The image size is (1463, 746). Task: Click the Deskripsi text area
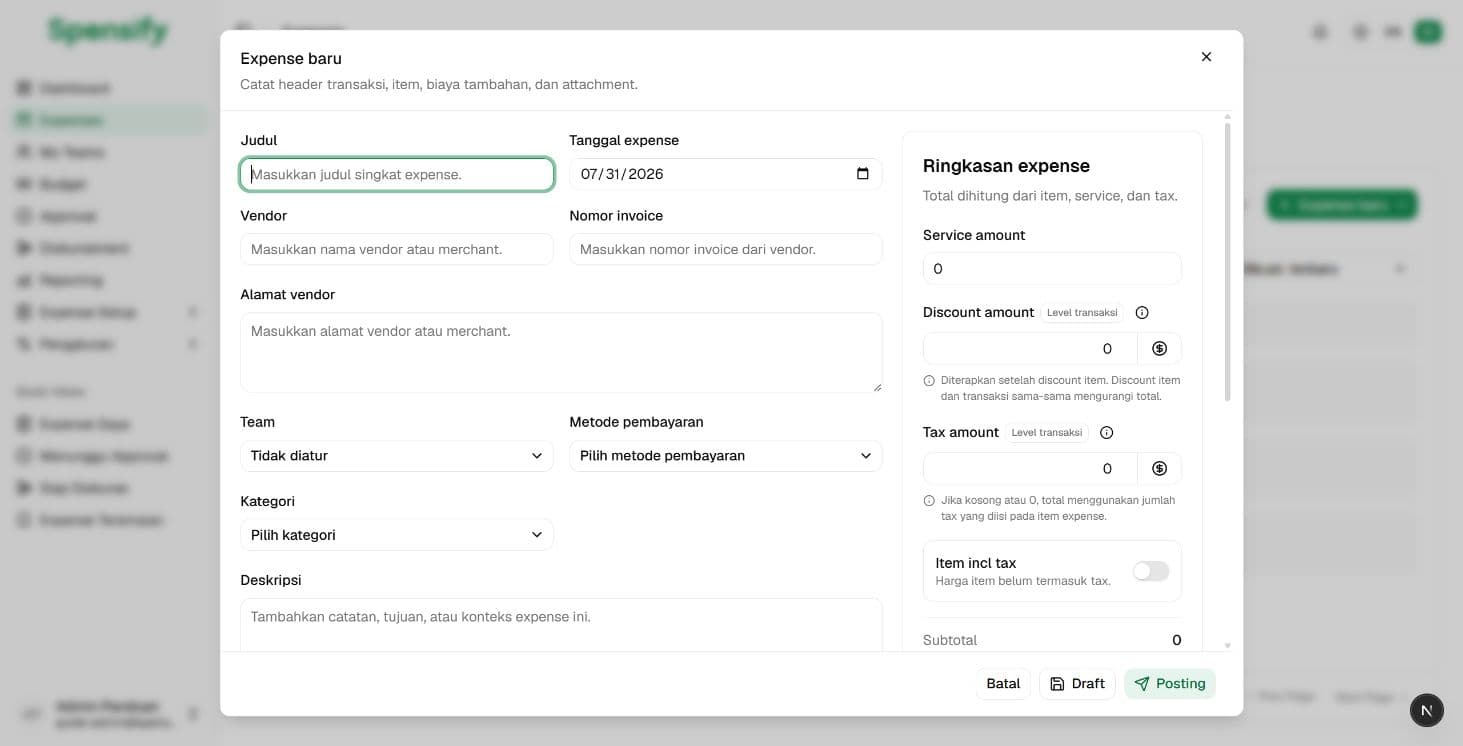561,625
